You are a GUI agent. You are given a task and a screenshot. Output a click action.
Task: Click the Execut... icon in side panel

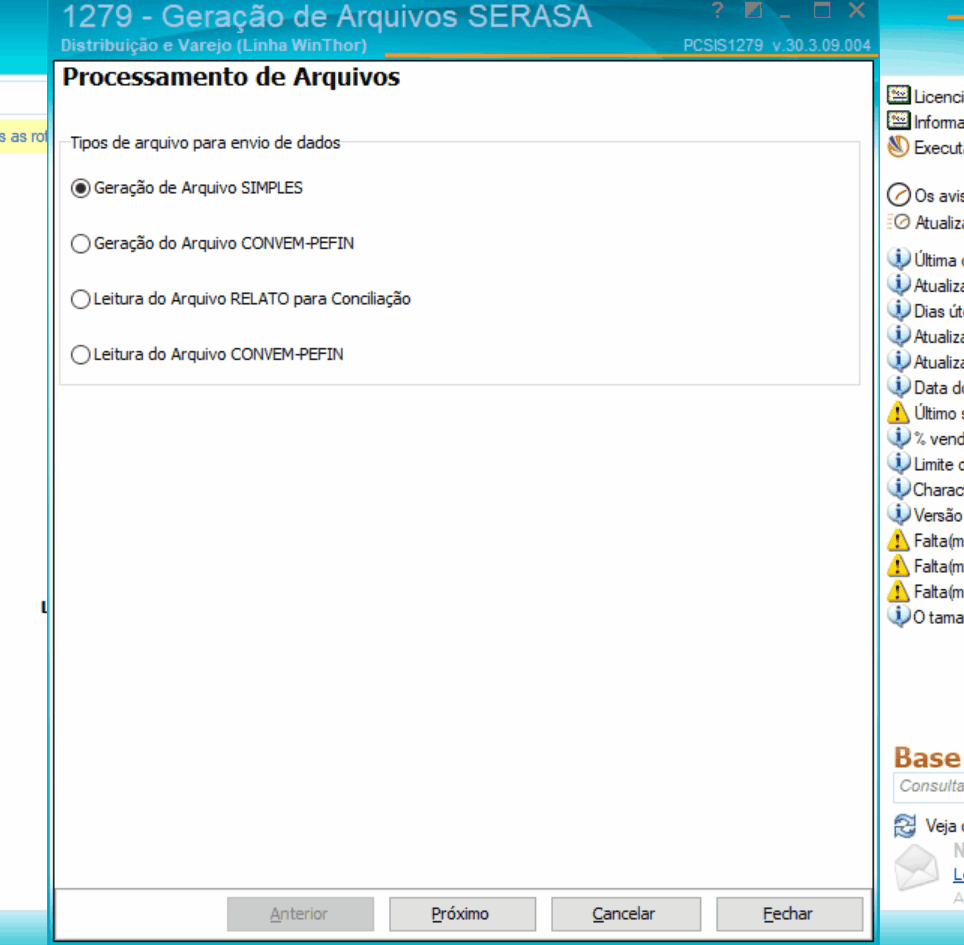point(898,146)
